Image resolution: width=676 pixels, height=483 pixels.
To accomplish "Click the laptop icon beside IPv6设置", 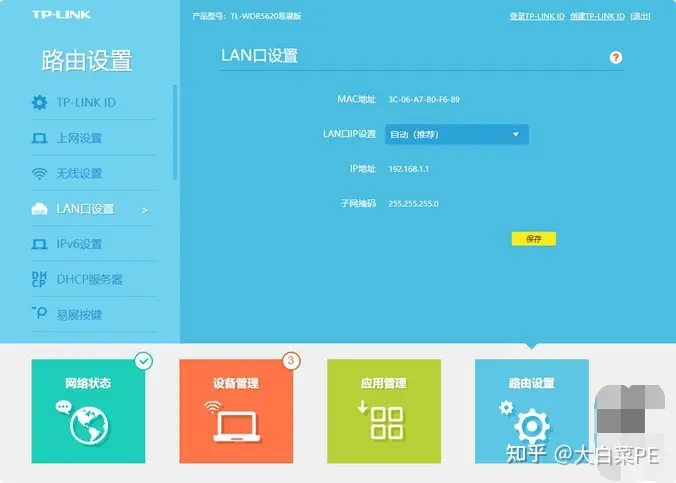I will click(40, 245).
